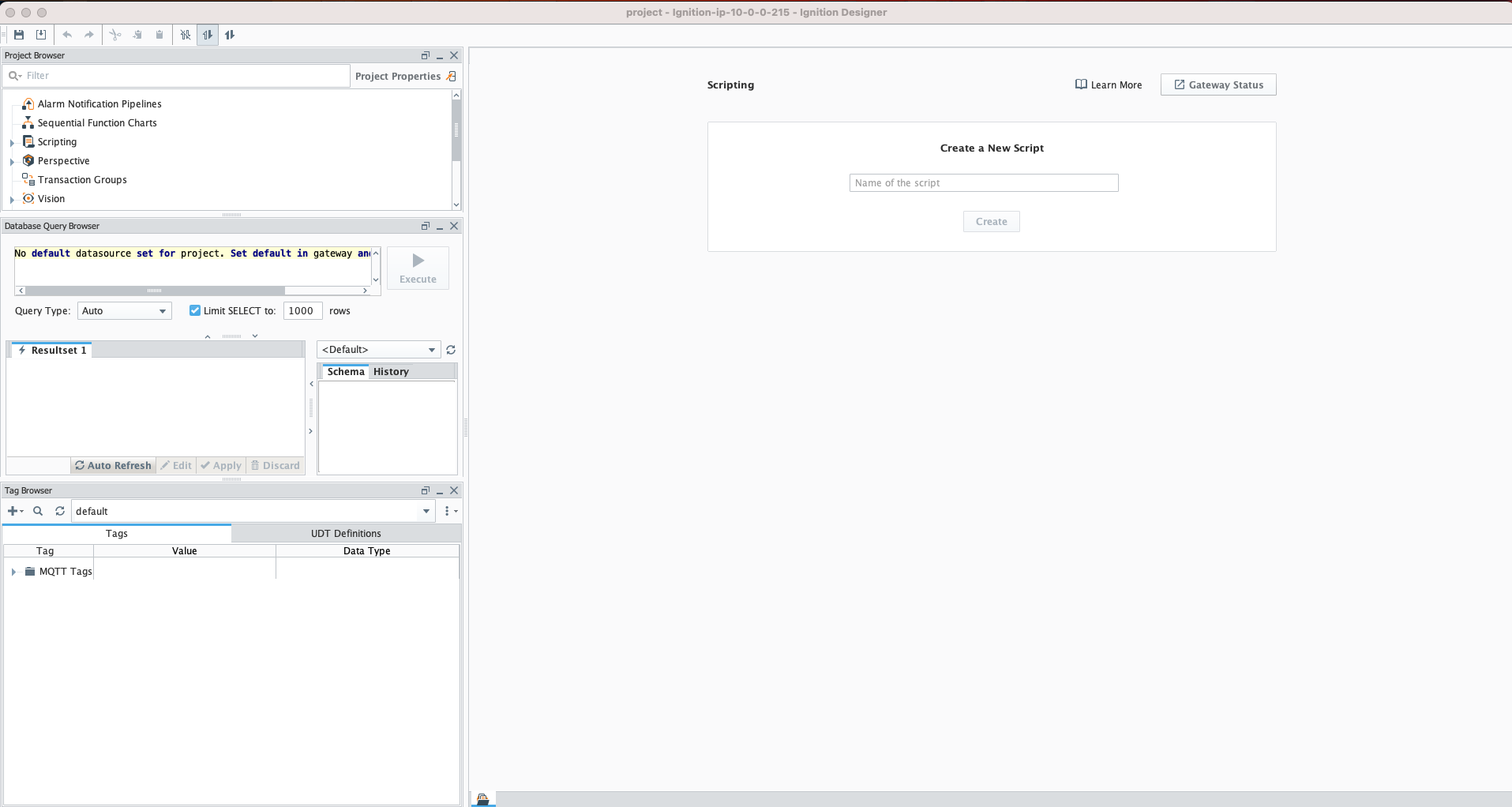
Task: Refresh the Tag Browser with the refresh icon
Action: [x=60, y=511]
